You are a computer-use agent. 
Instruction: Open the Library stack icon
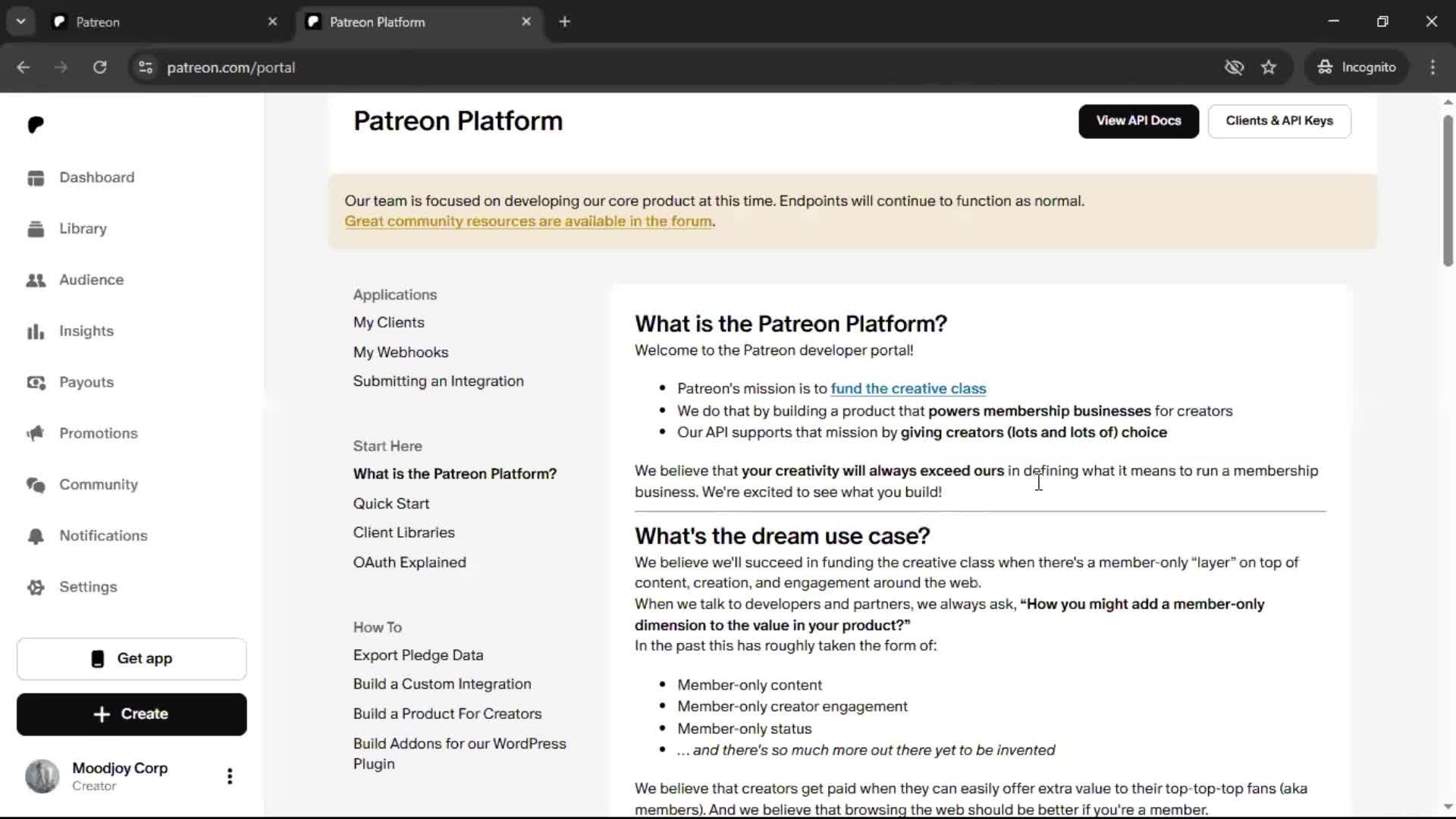36,229
